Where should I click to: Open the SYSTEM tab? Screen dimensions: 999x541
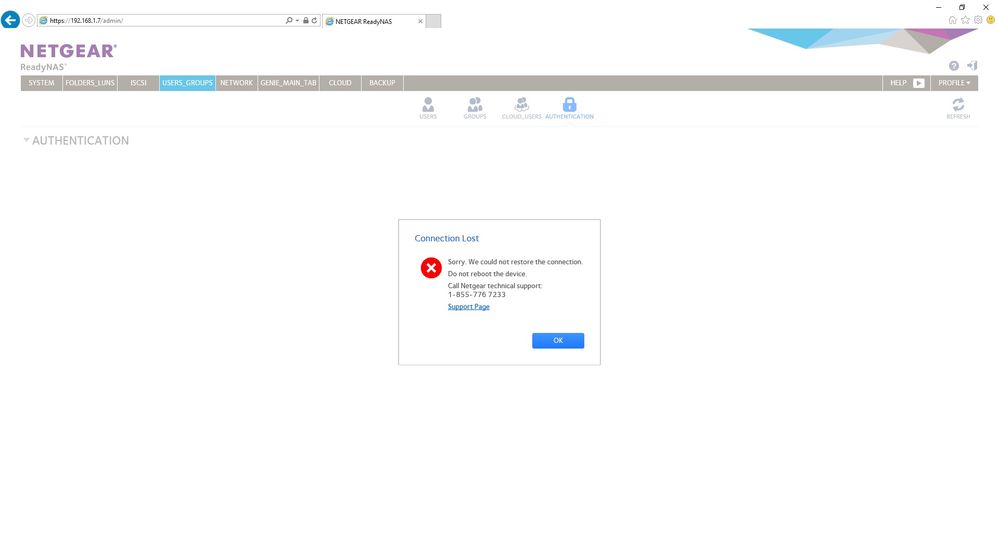41,83
